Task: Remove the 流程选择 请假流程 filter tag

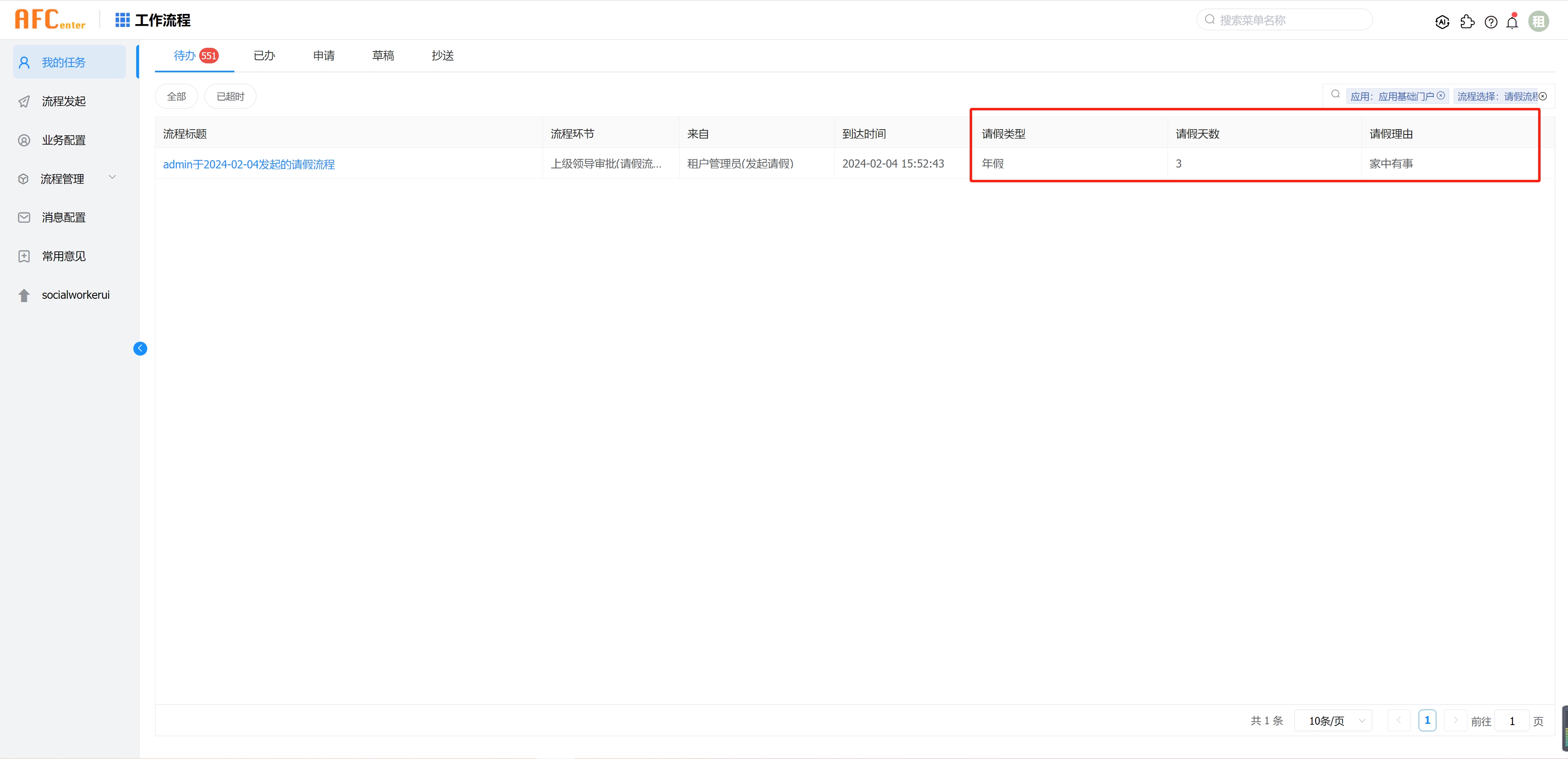Action: tap(1542, 96)
